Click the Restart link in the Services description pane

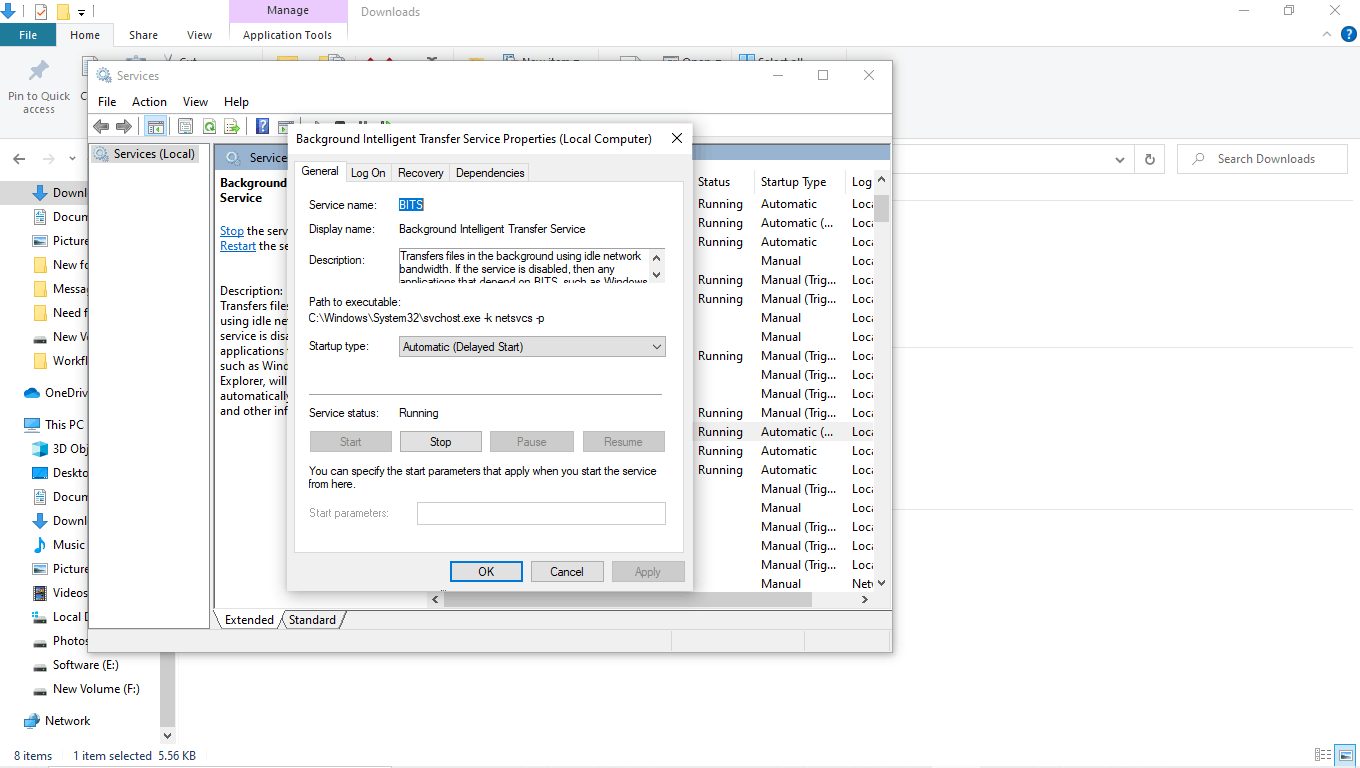coord(238,246)
